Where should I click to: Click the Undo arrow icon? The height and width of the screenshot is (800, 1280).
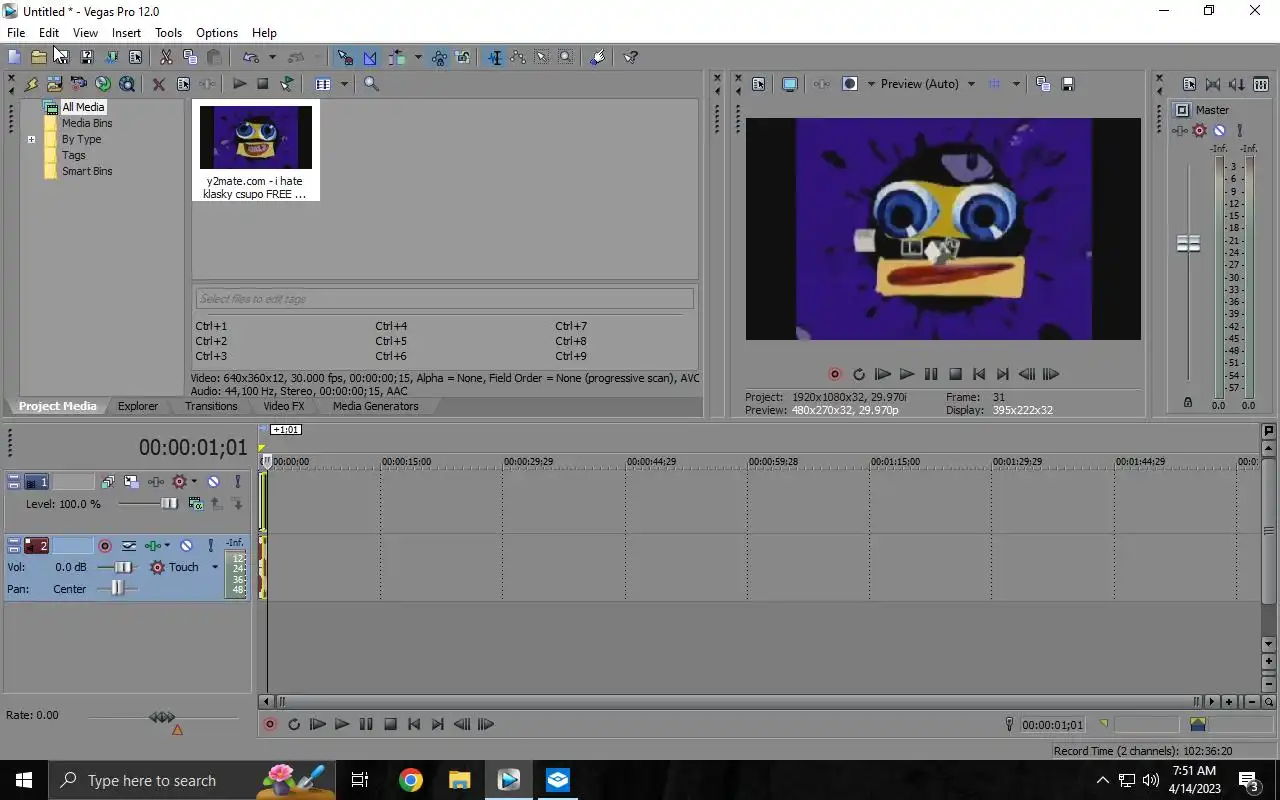pos(251,57)
